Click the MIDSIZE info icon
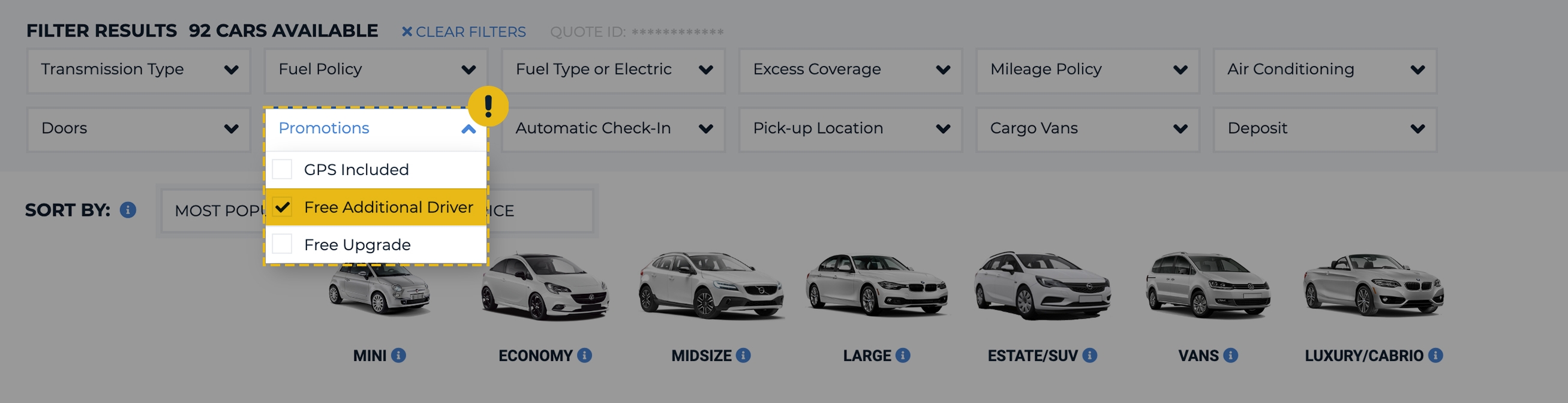Screen dimensions: 1568x403 coord(743,355)
